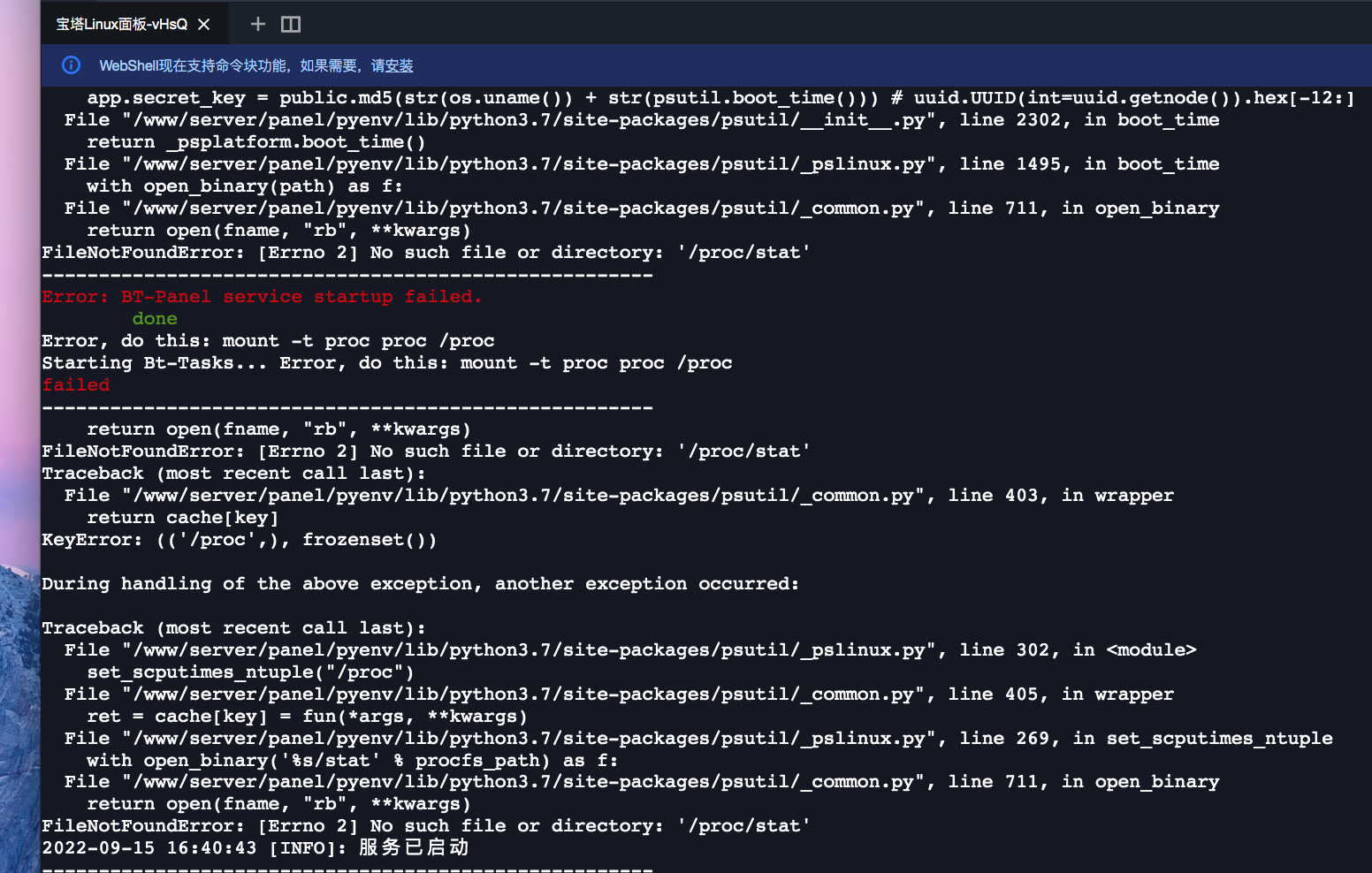Click the '服务已启动' log entry
The image size is (1372, 873).
click(x=255, y=847)
